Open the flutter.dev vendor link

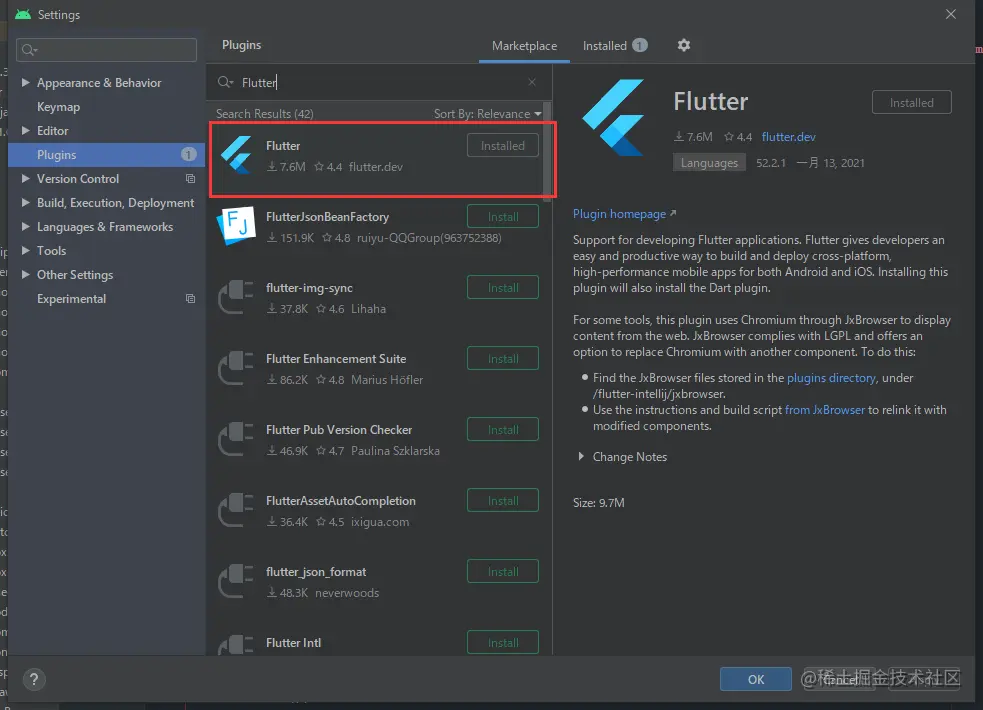coord(789,137)
